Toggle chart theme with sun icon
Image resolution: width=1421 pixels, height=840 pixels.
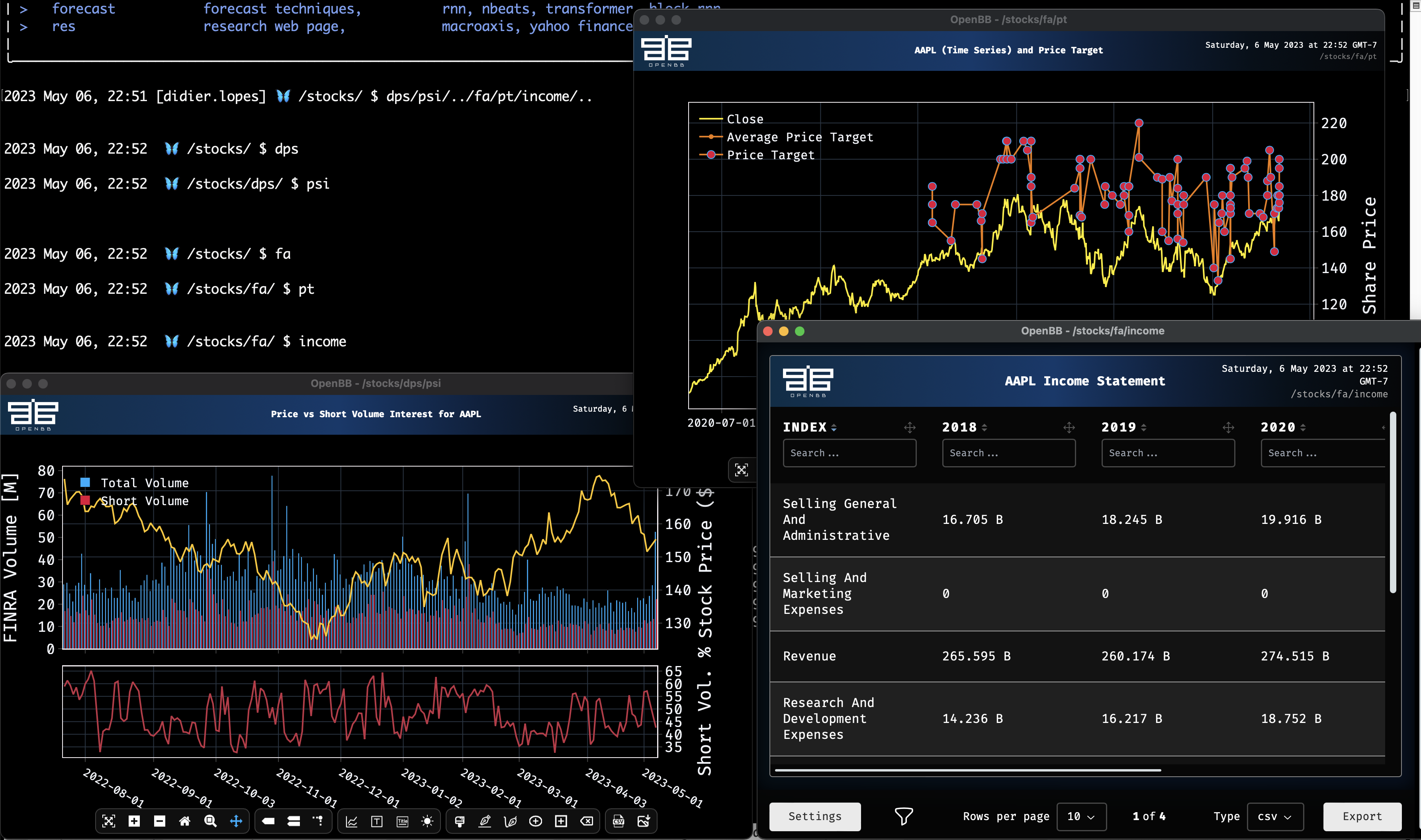(427, 821)
